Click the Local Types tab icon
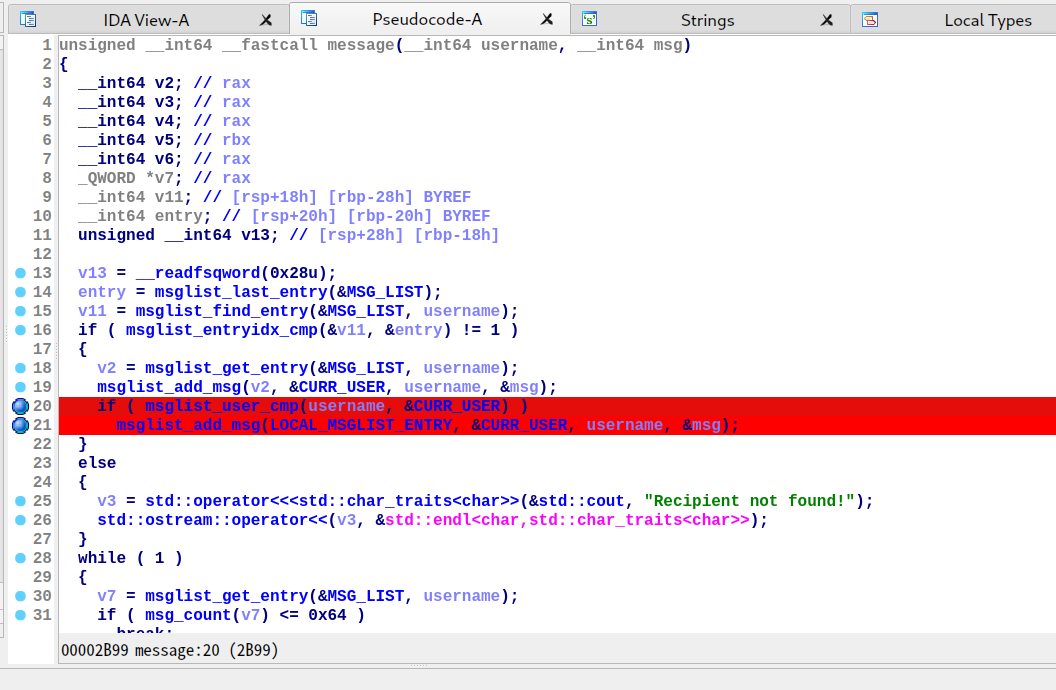This screenshot has width=1056, height=690. click(x=870, y=19)
